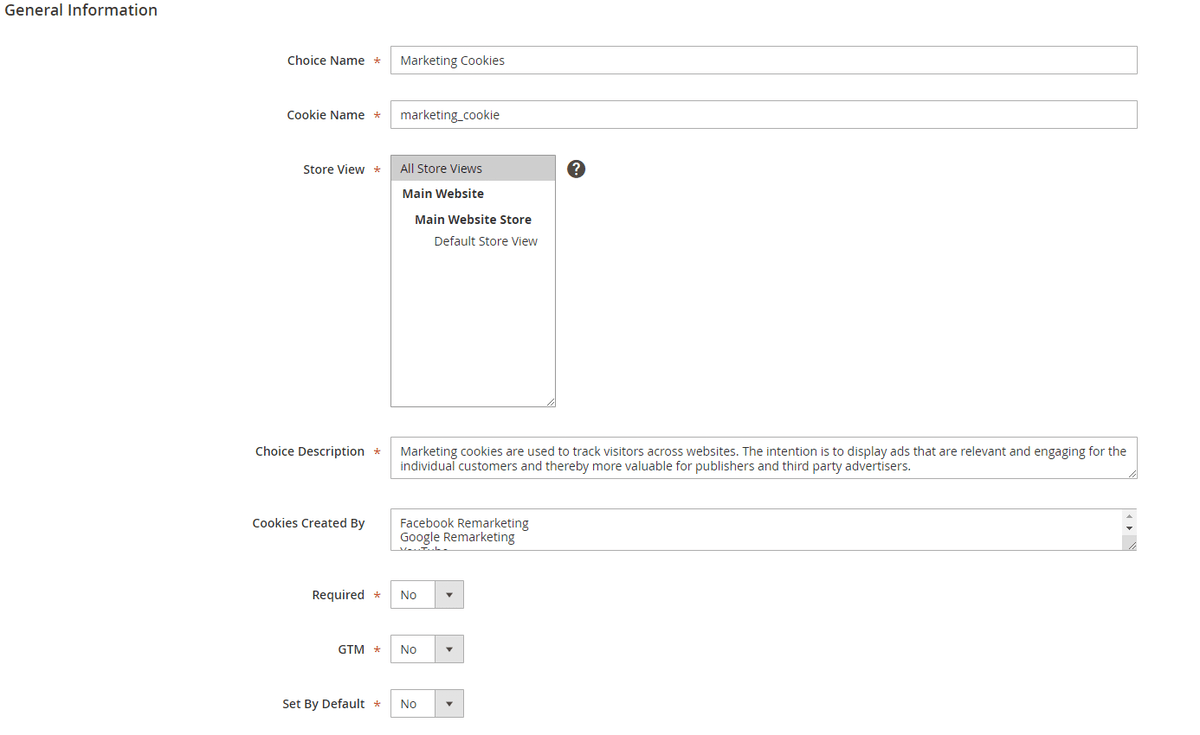Click scroll down arrow in Cookies Created By

[1130, 528]
